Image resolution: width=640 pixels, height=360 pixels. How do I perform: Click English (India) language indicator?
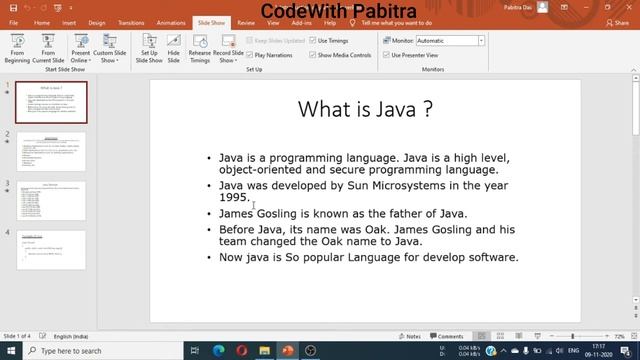71,336
